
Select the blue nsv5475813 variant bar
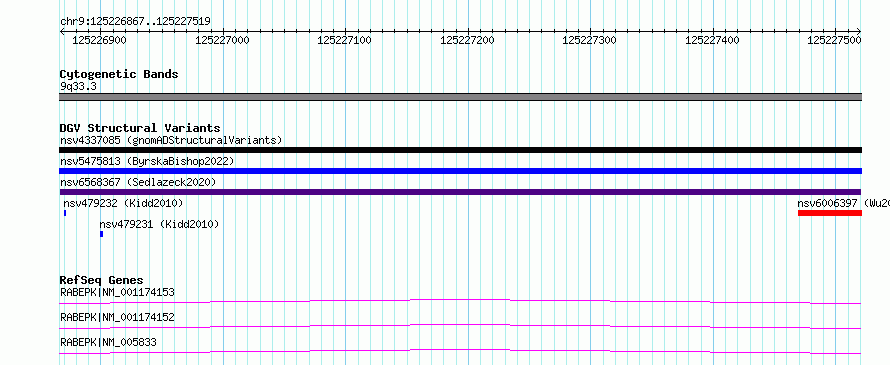460,171
